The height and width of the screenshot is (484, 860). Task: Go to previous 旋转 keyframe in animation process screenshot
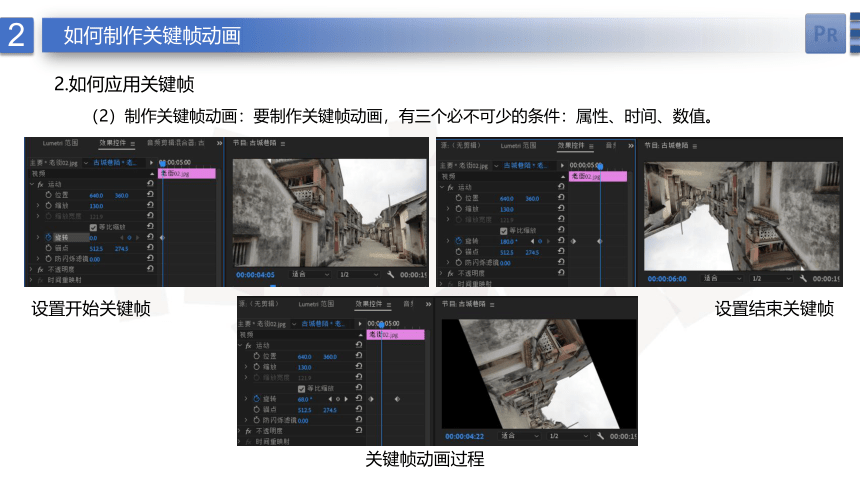330,399
